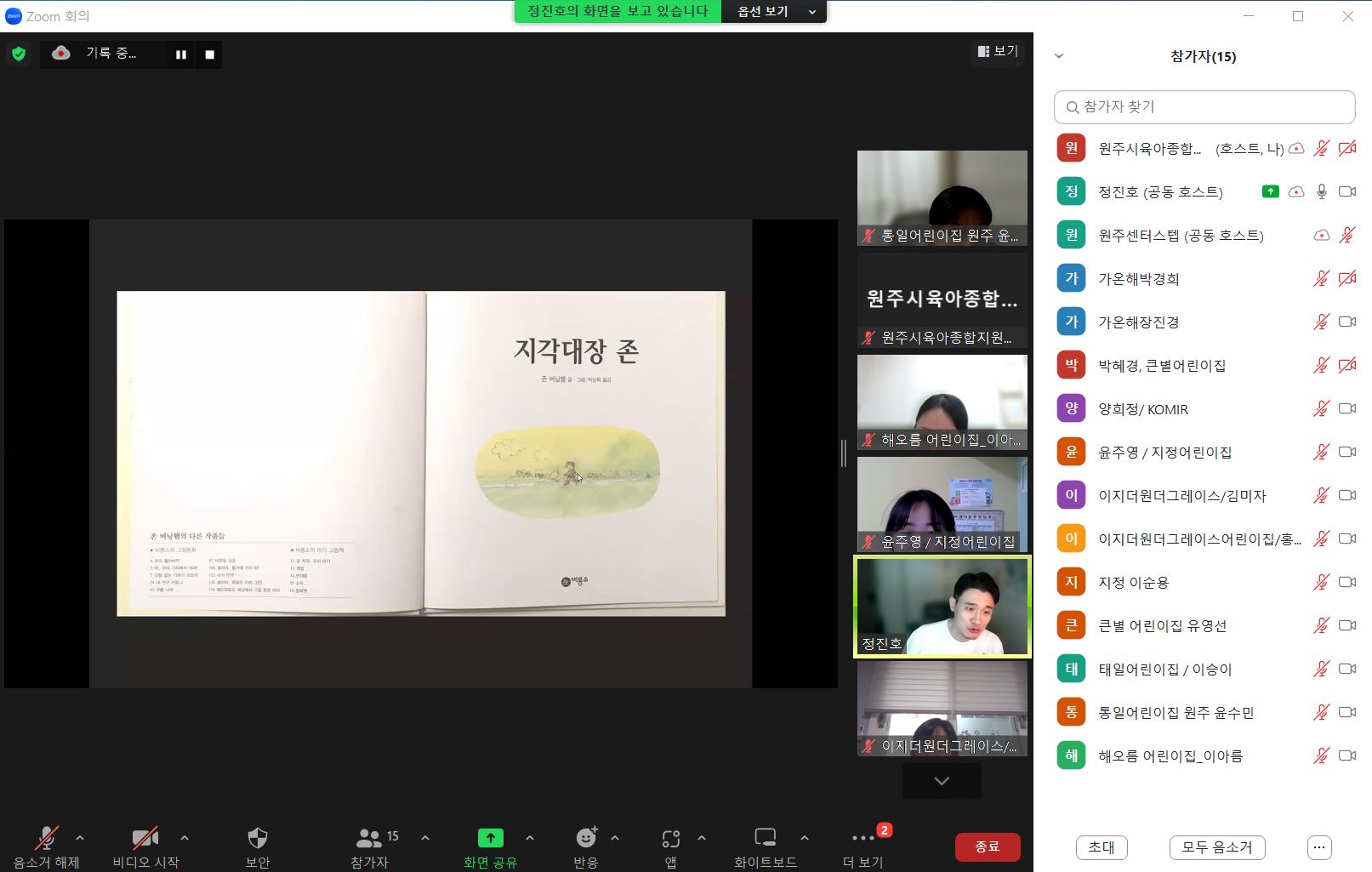Image resolution: width=1372 pixels, height=872 pixels.
Task: Toggle mic of 정진호 in participants list
Action: pos(1321,192)
